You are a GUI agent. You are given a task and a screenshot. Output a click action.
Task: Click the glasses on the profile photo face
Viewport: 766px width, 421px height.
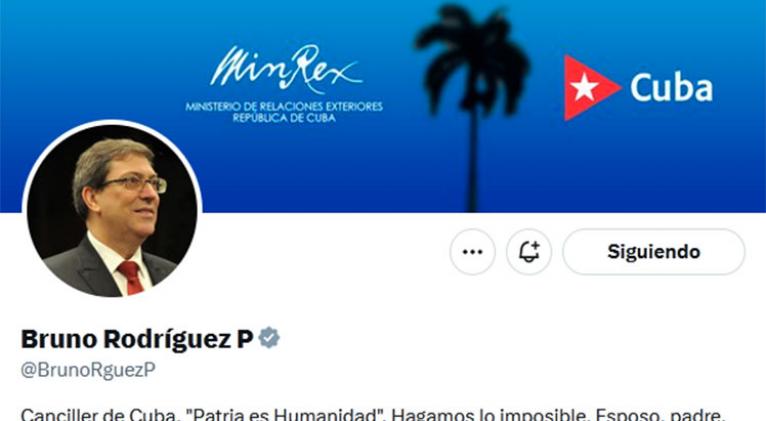pos(134,184)
